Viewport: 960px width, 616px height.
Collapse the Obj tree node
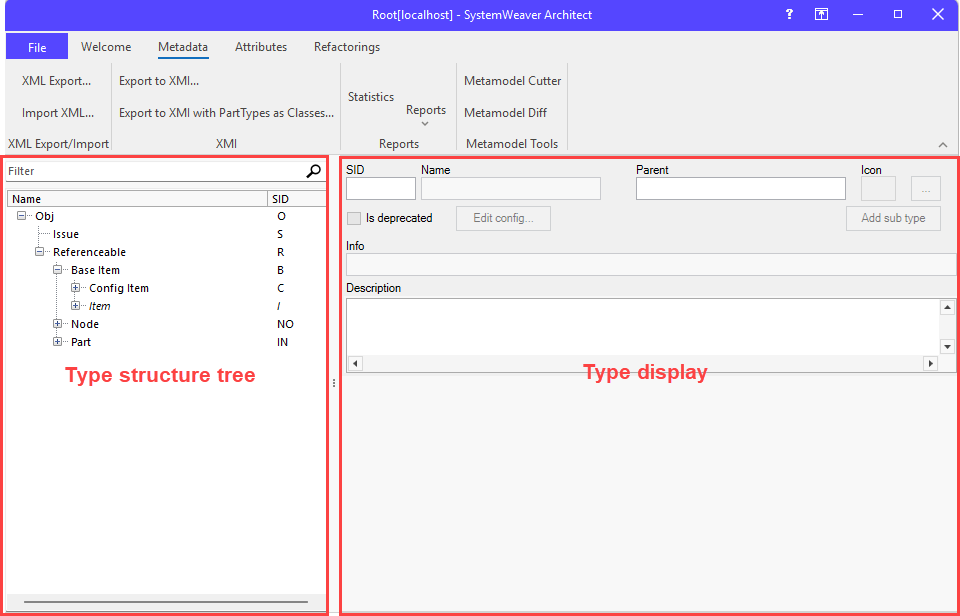(x=21, y=216)
